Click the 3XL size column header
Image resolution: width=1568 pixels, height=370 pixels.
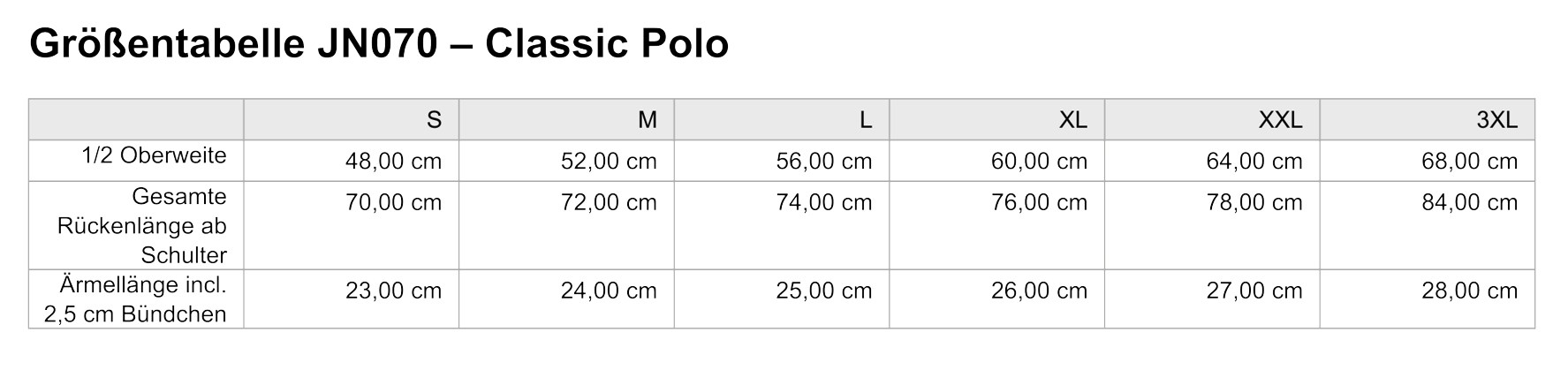(1496, 120)
